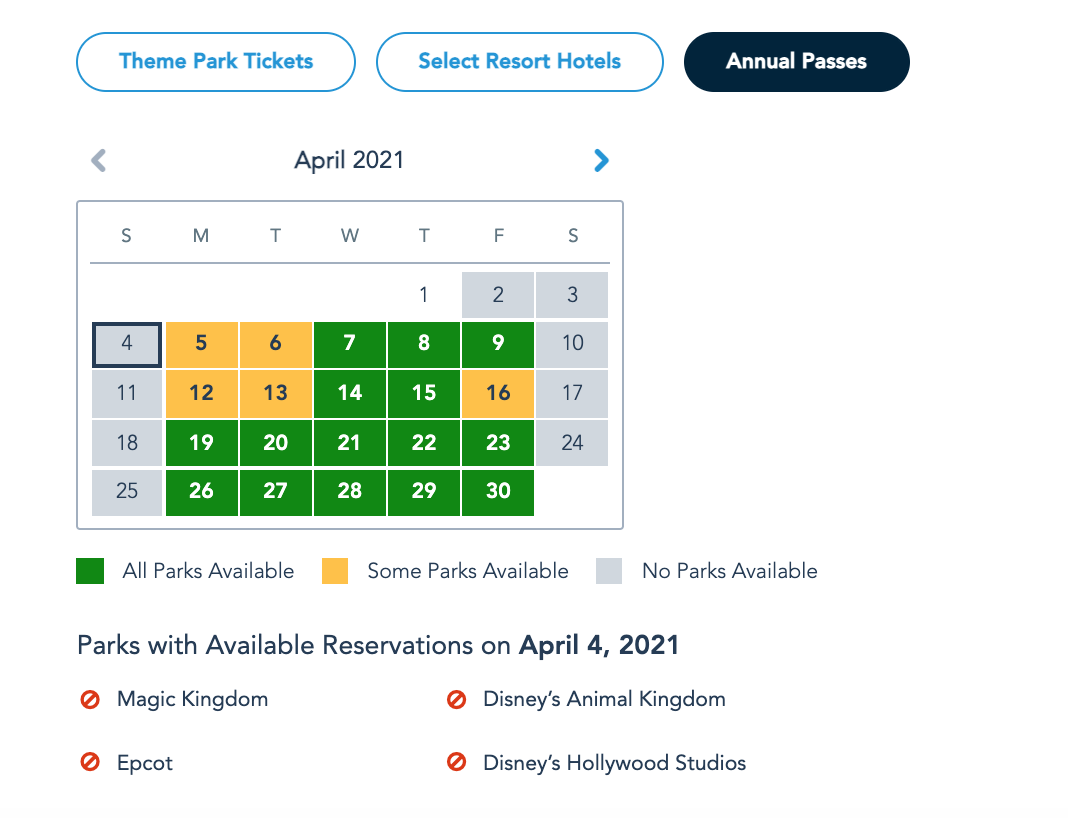Go to the previous month arrow
This screenshot has height=818, width=1068.
click(x=98, y=160)
